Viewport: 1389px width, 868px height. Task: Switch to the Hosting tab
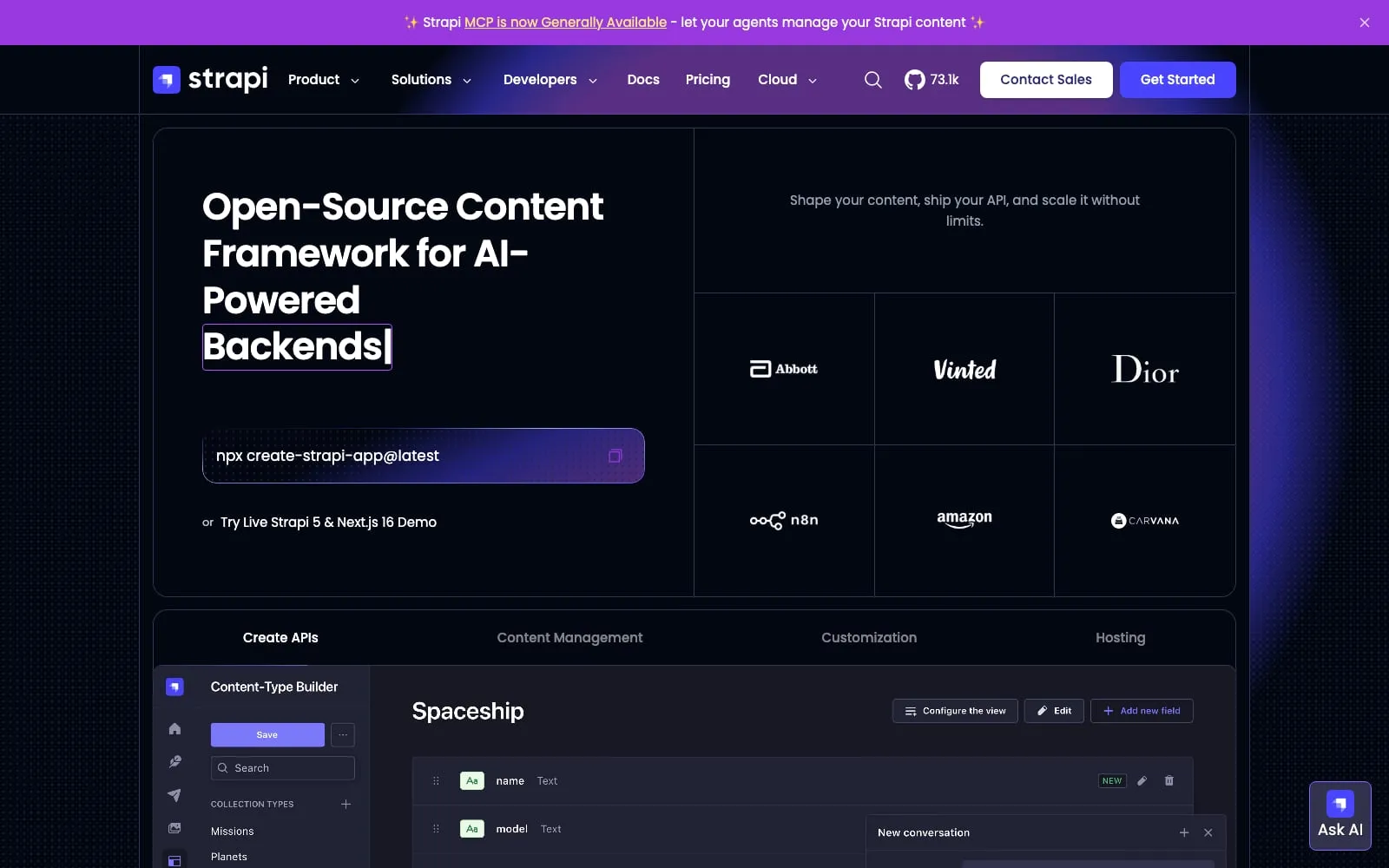point(1120,637)
